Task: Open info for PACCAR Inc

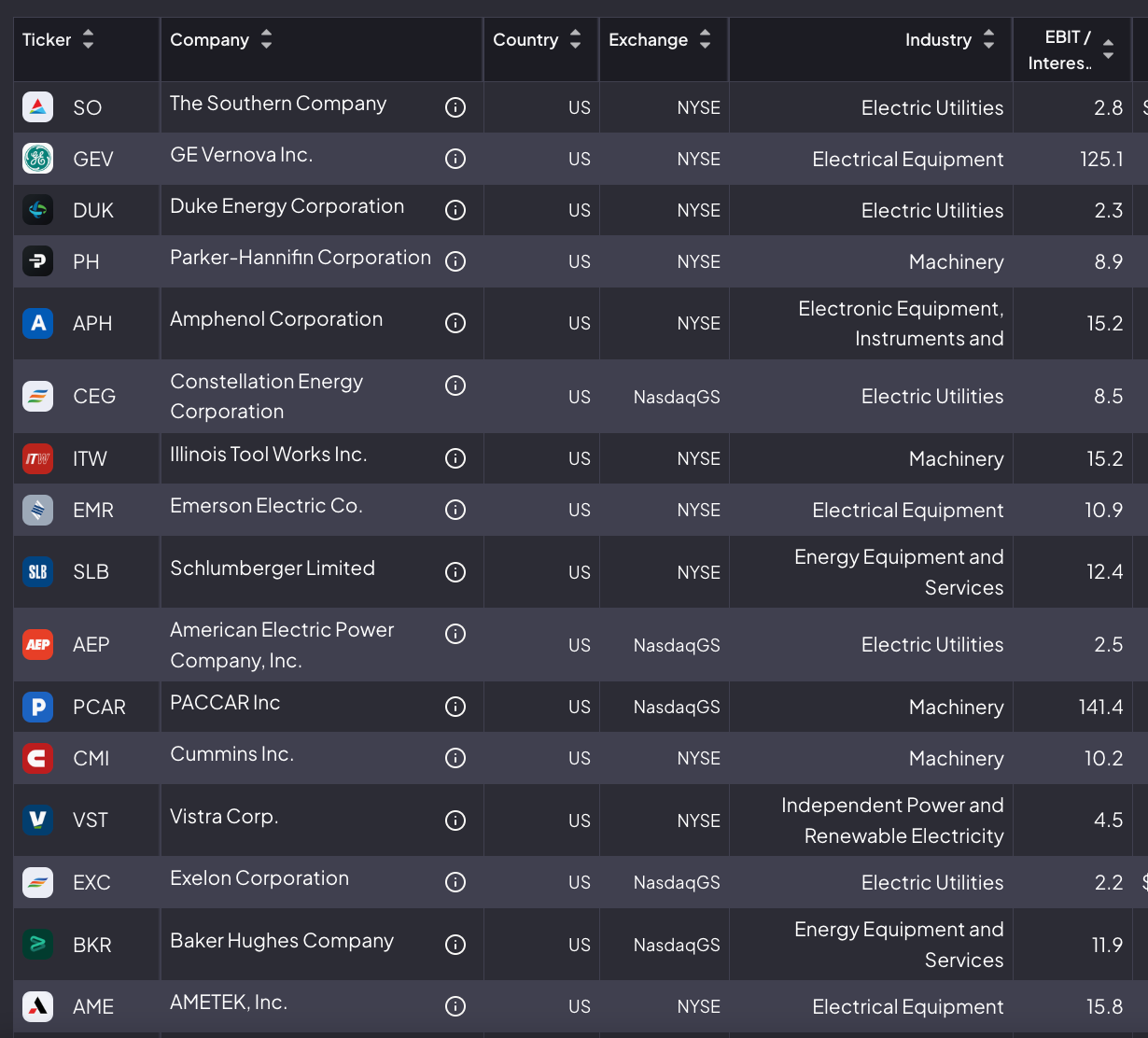Action: pos(455,707)
